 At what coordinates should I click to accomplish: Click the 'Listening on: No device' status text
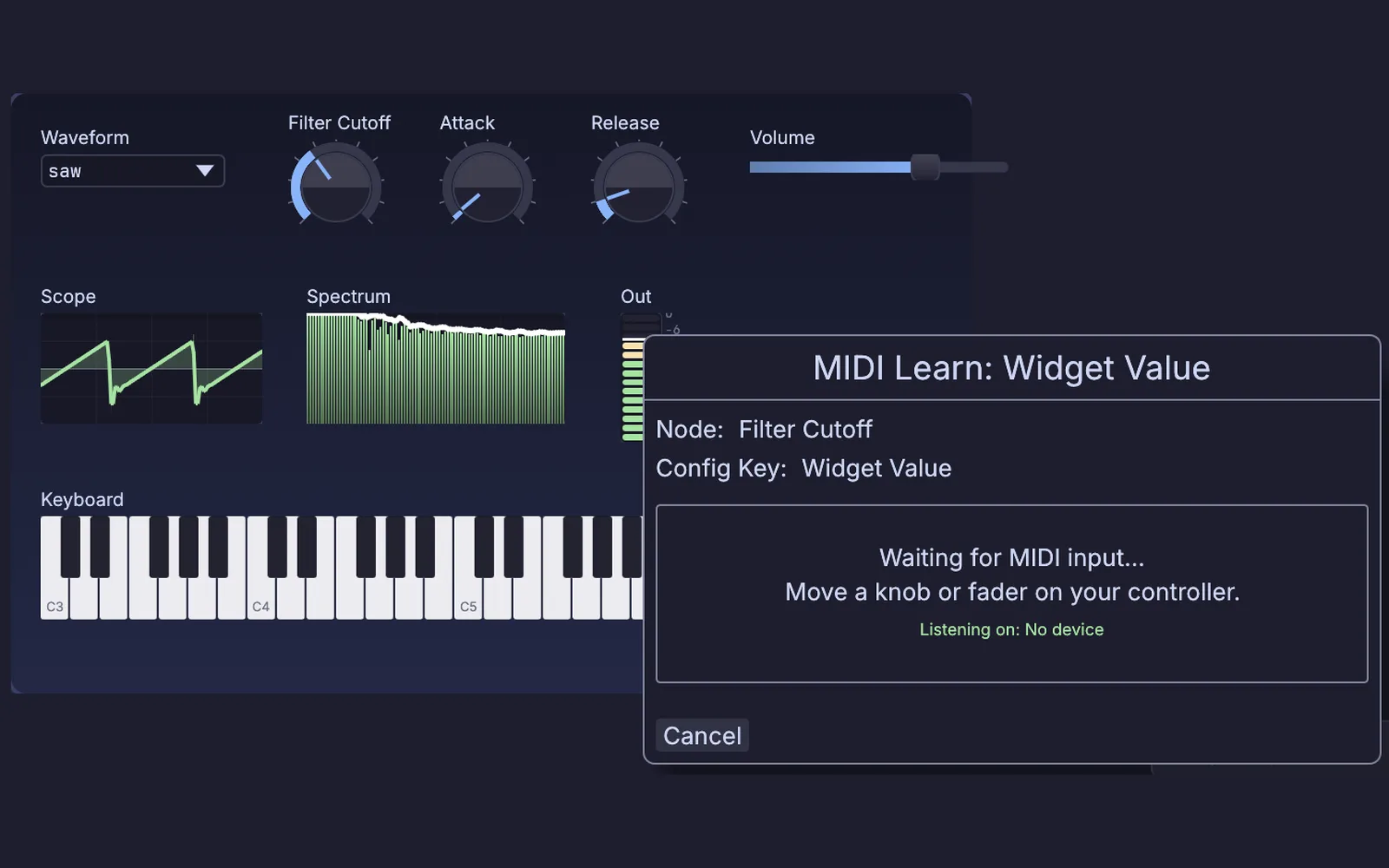click(x=1011, y=629)
